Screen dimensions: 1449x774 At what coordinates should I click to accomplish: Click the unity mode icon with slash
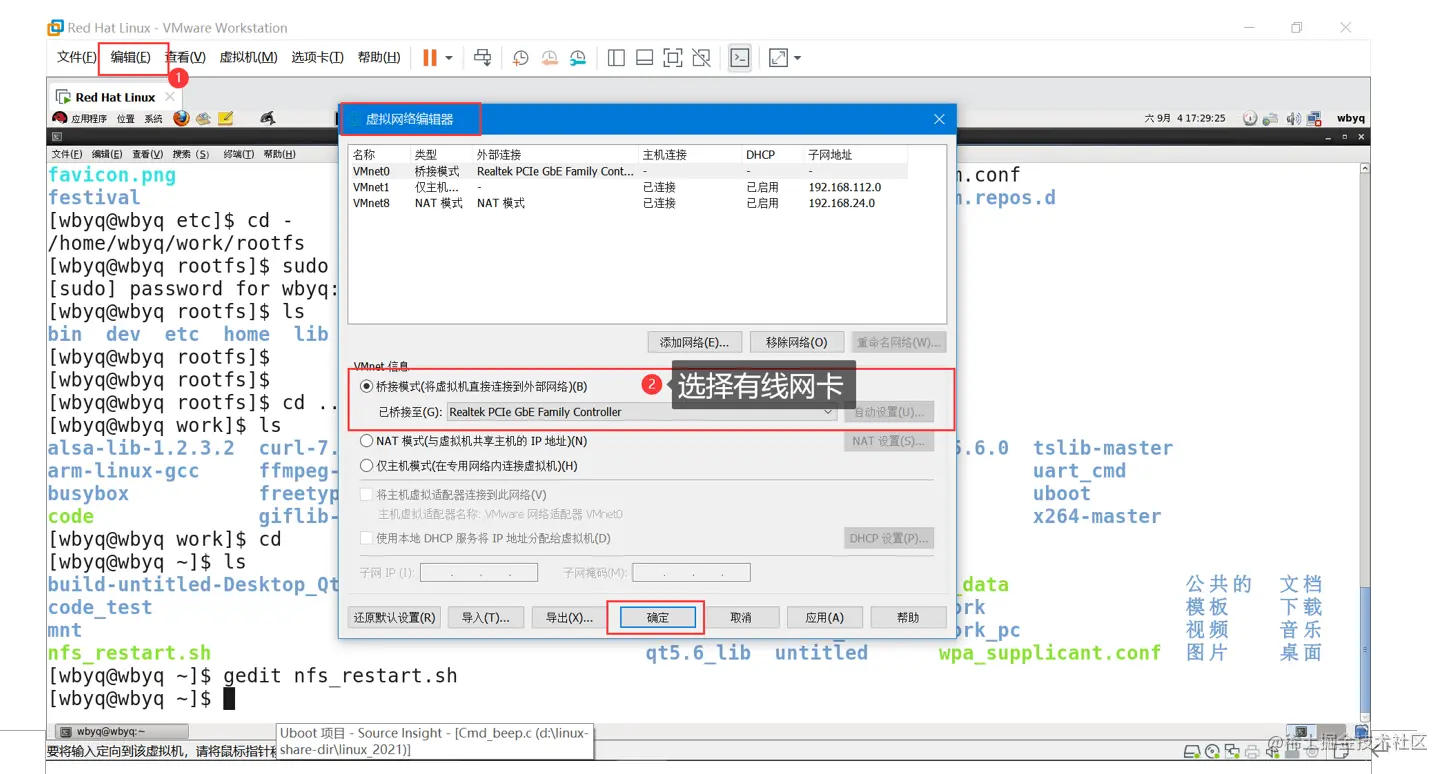[x=702, y=58]
